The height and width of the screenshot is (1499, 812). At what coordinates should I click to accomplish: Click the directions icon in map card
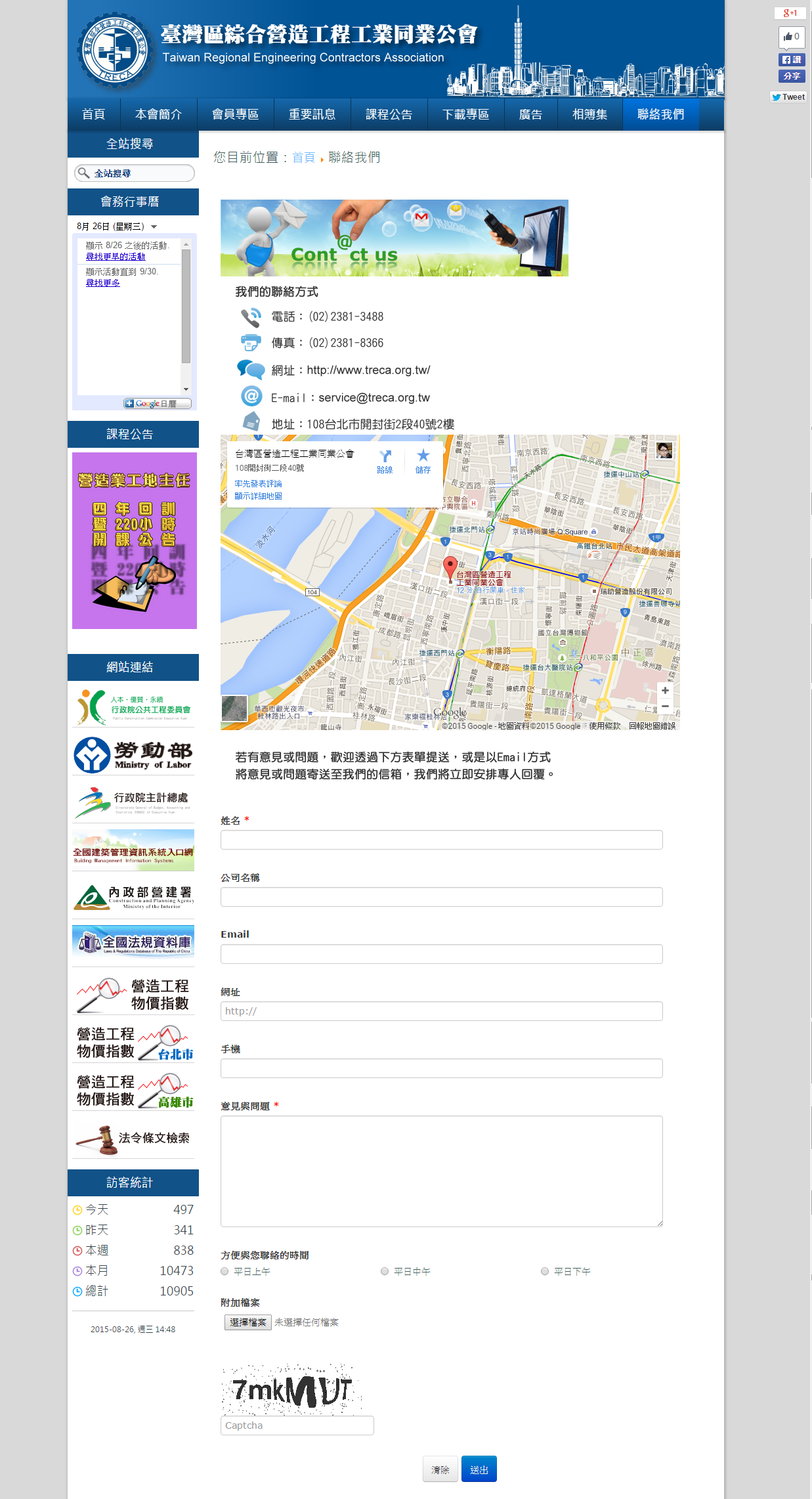pos(385,461)
